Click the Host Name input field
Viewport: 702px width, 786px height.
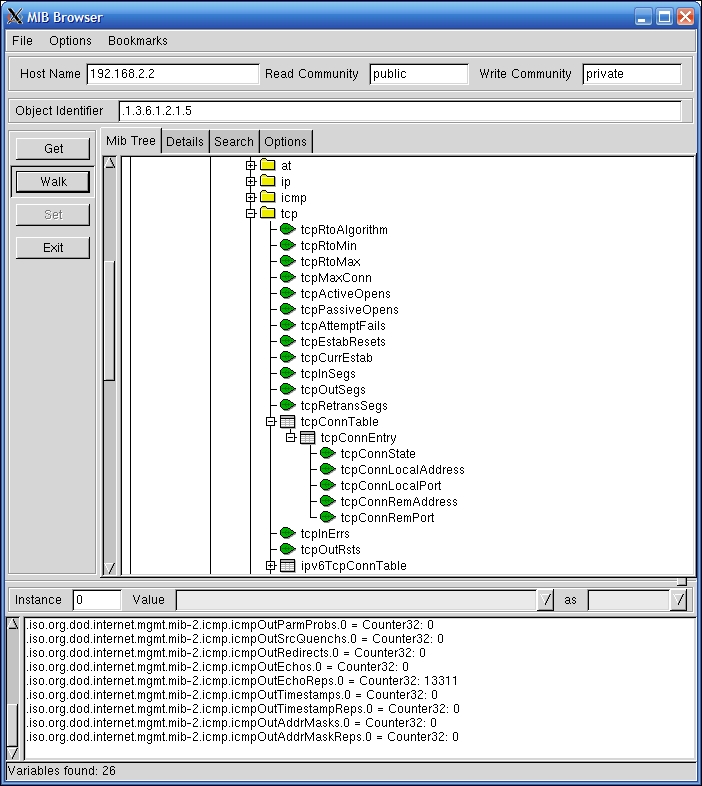173,74
